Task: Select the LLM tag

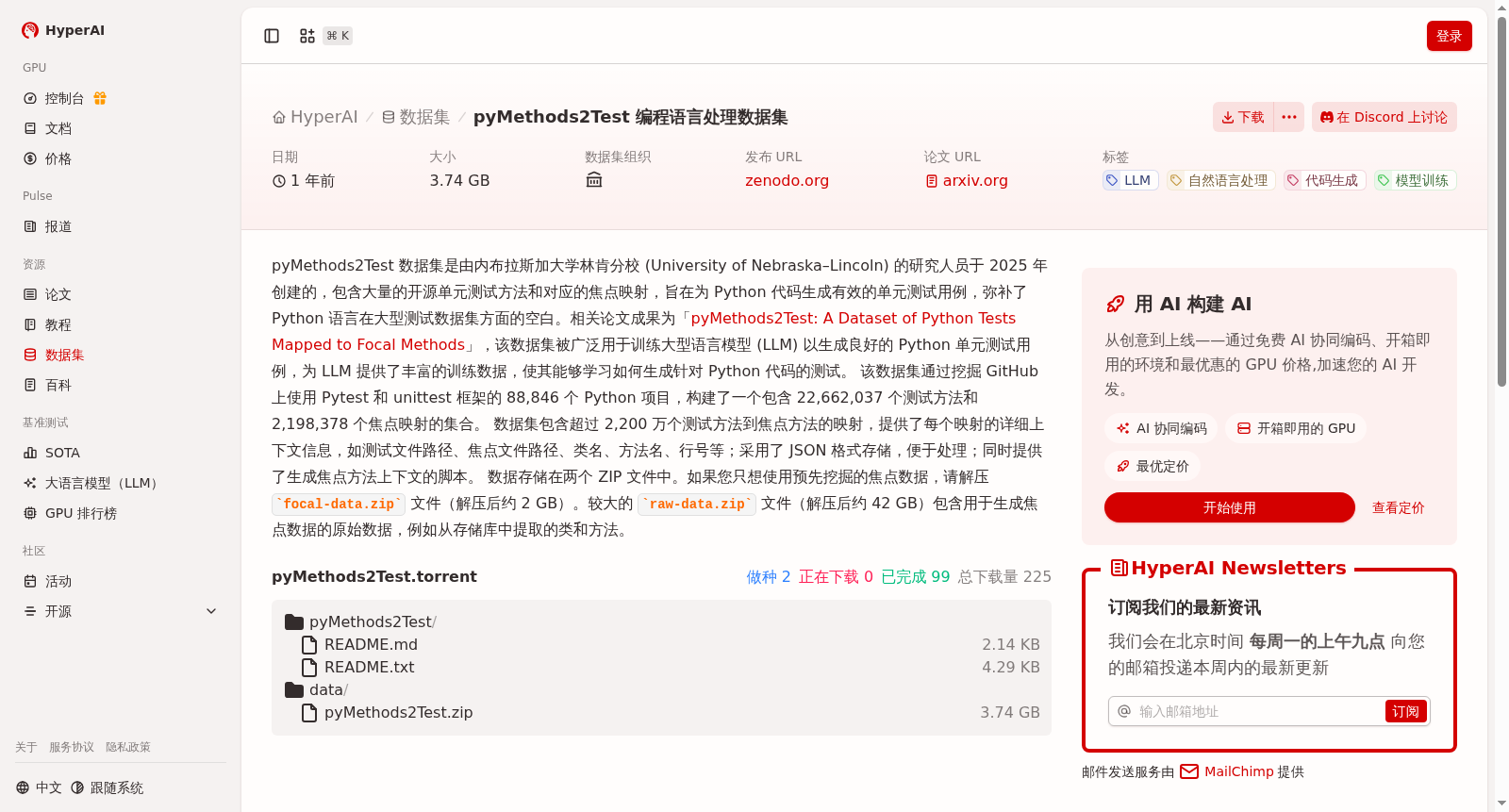Action: (1131, 180)
